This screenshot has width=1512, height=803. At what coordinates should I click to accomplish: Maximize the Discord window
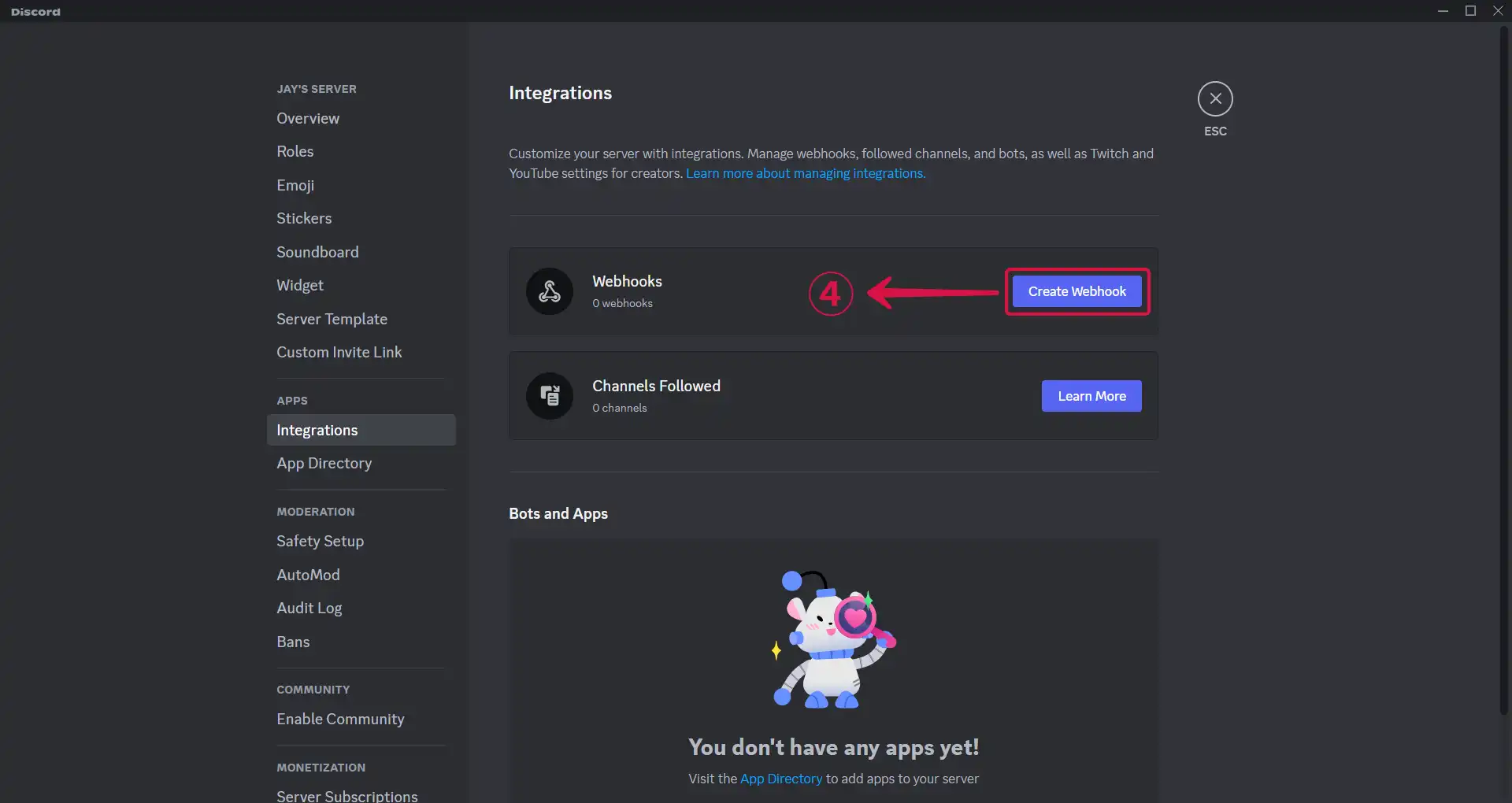pos(1470,11)
